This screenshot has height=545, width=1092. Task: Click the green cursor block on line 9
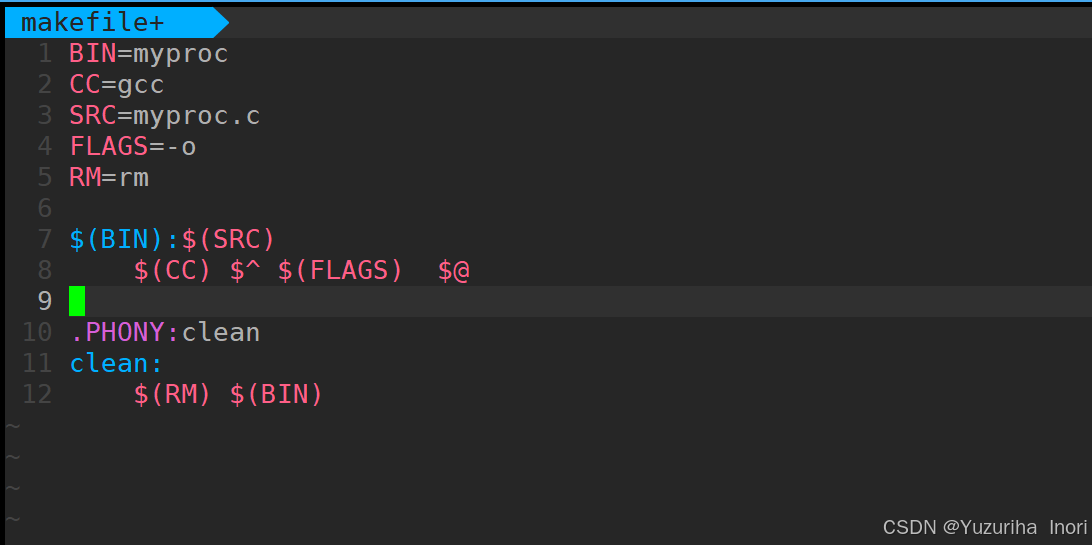[x=77, y=301]
